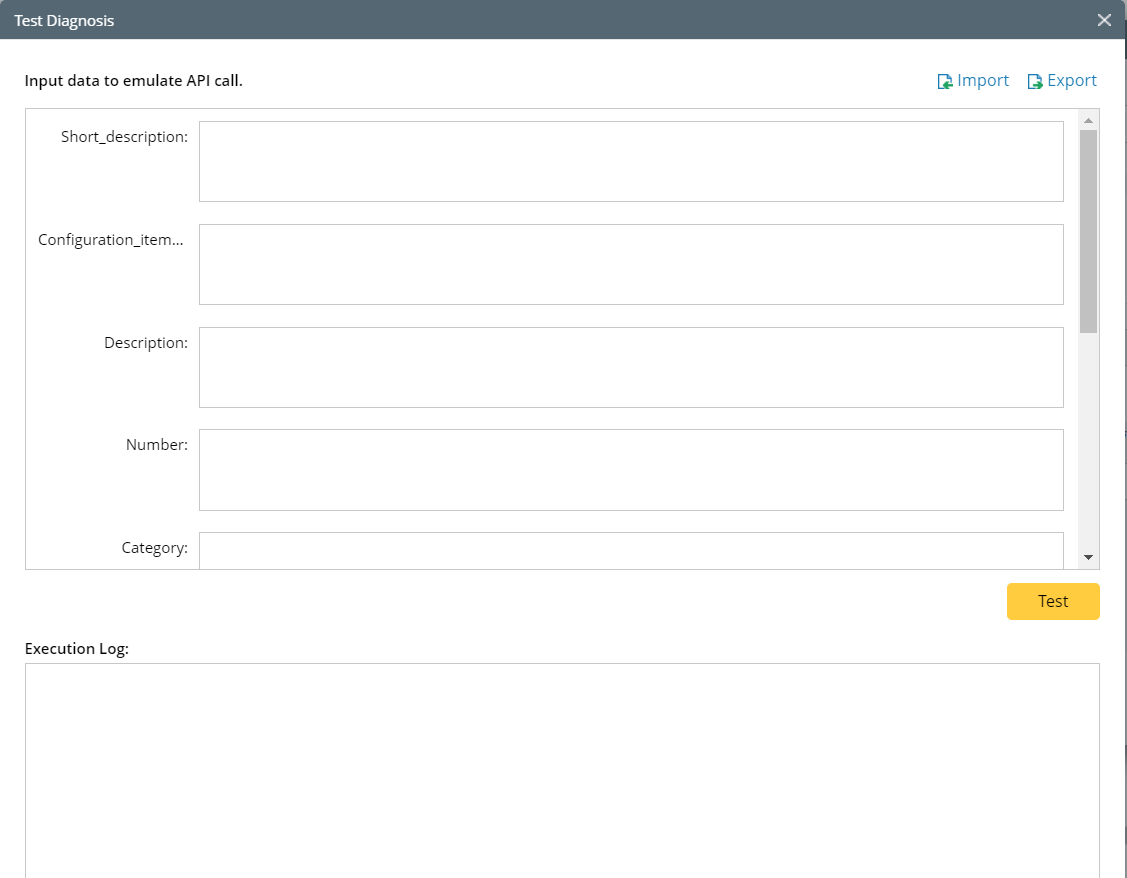This screenshot has height=878, width=1127.
Task: Click the scrollbar down arrow
Action: (x=1088, y=558)
